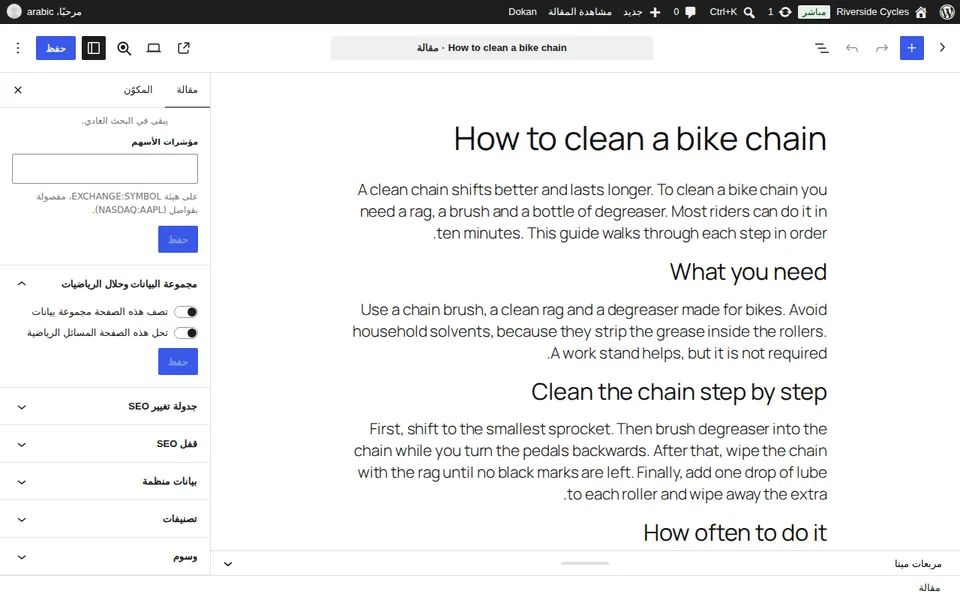Redo the last undone edit
Screen dimensions: 960x600
point(882,48)
